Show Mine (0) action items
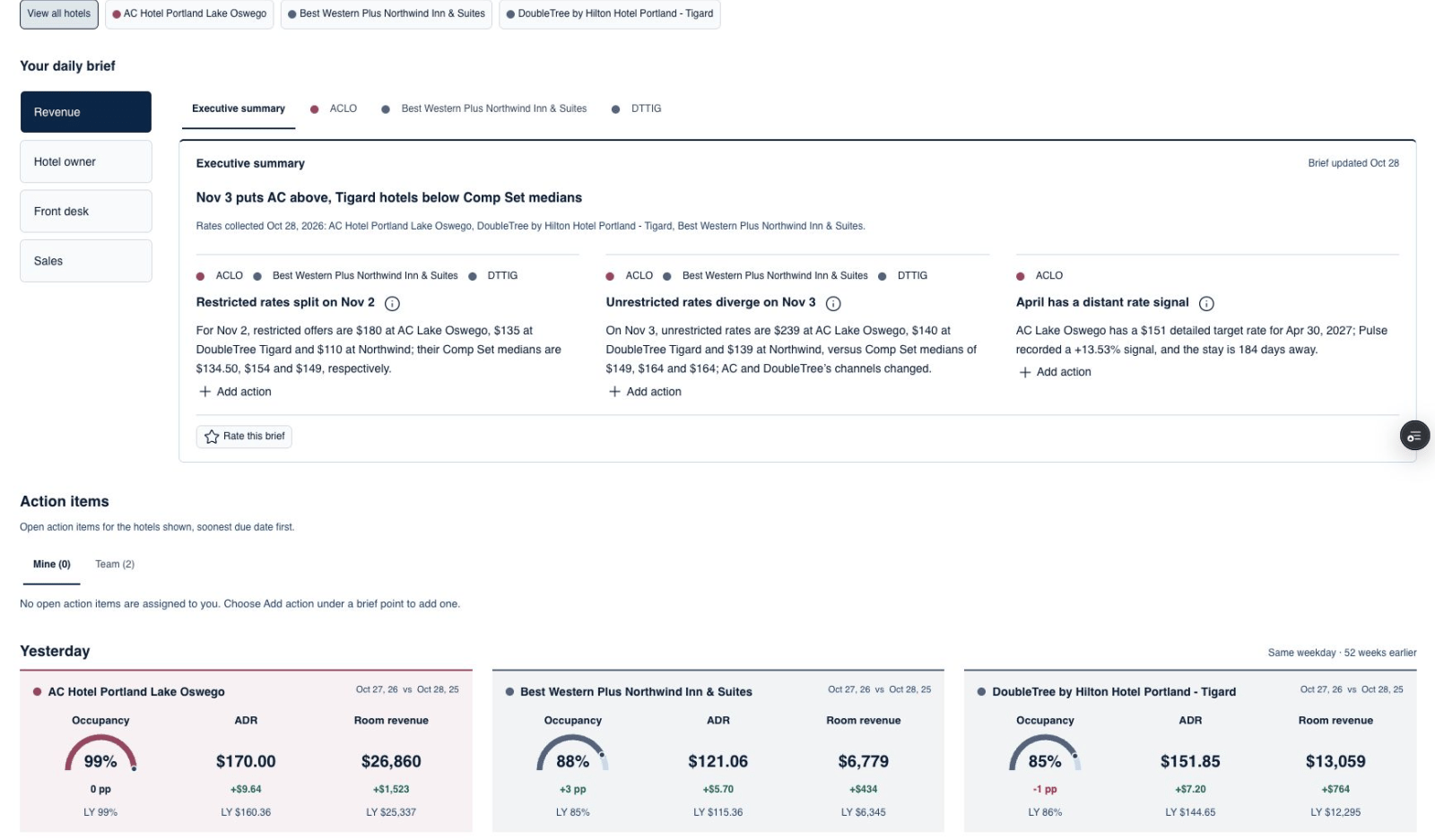The height and width of the screenshot is (840, 1435). tap(52, 565)
